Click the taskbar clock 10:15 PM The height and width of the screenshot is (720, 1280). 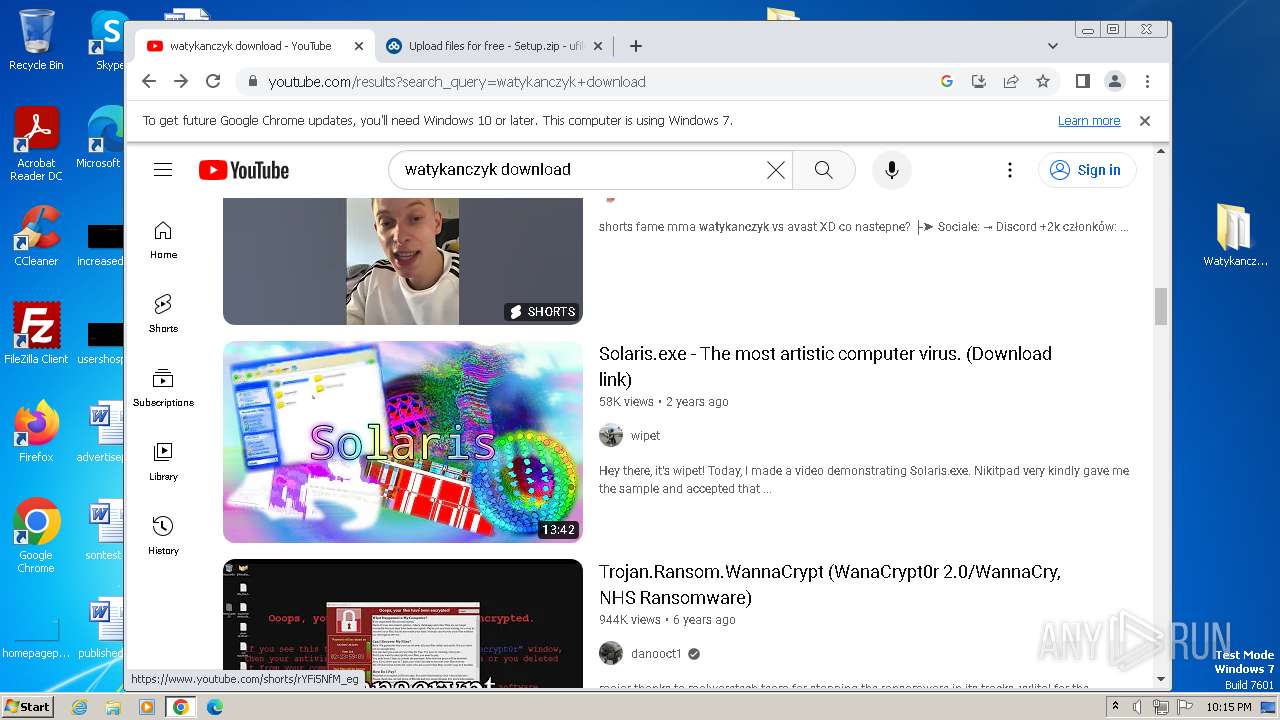point(1227,707)
